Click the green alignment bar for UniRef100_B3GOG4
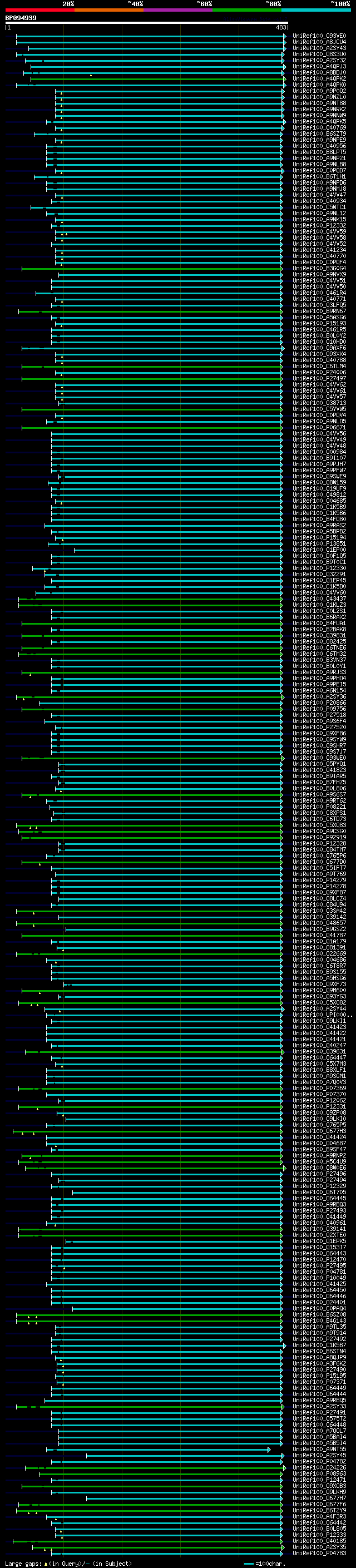356x1568 pixels. 152,269
